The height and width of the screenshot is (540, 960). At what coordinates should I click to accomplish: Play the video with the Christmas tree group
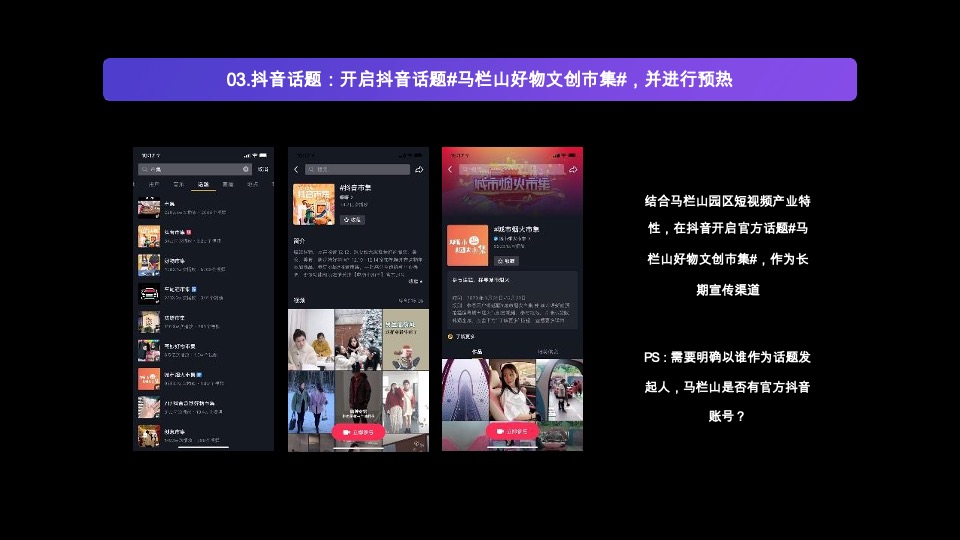coord(358,340)
